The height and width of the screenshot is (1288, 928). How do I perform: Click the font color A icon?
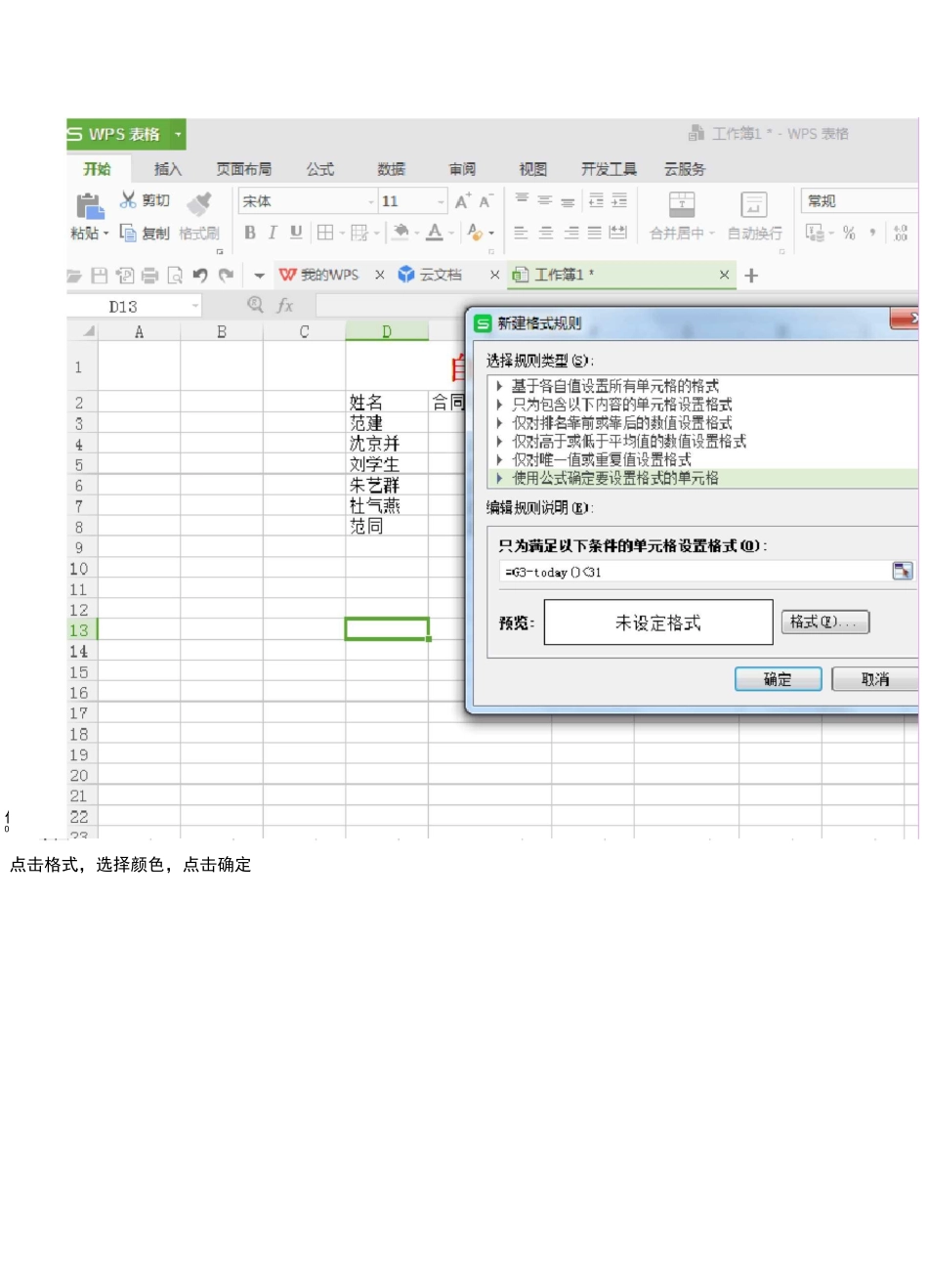tap(435, 233)
